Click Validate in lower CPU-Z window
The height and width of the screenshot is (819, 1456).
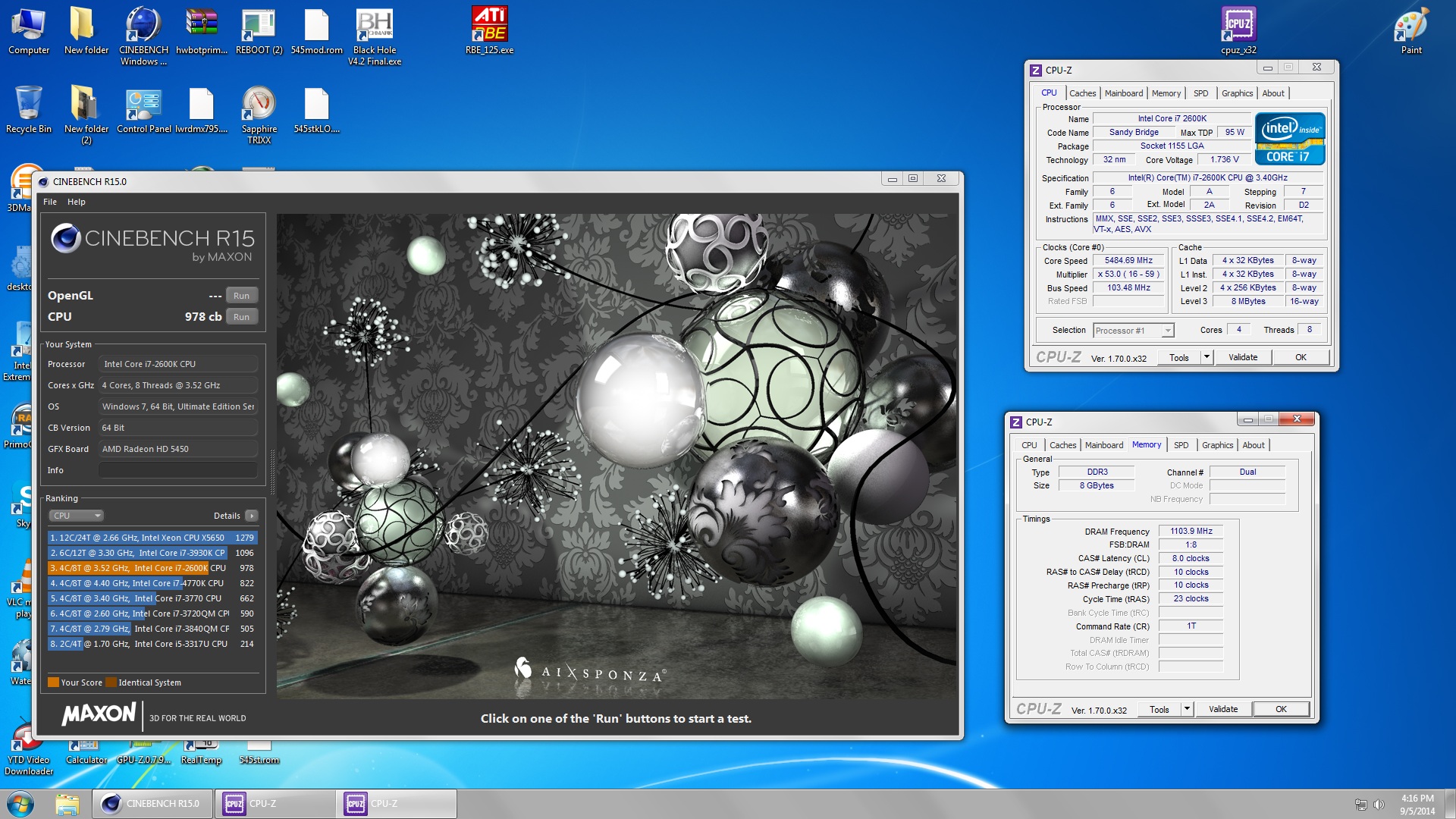[x=1223, y=709]
